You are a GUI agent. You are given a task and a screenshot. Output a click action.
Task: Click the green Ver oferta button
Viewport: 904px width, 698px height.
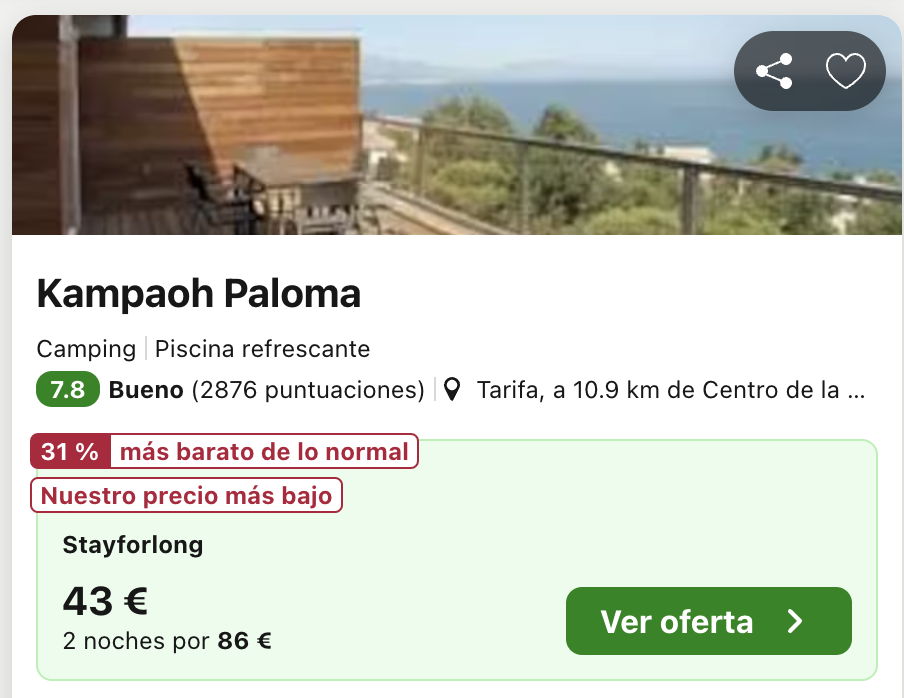coord(709,621)
